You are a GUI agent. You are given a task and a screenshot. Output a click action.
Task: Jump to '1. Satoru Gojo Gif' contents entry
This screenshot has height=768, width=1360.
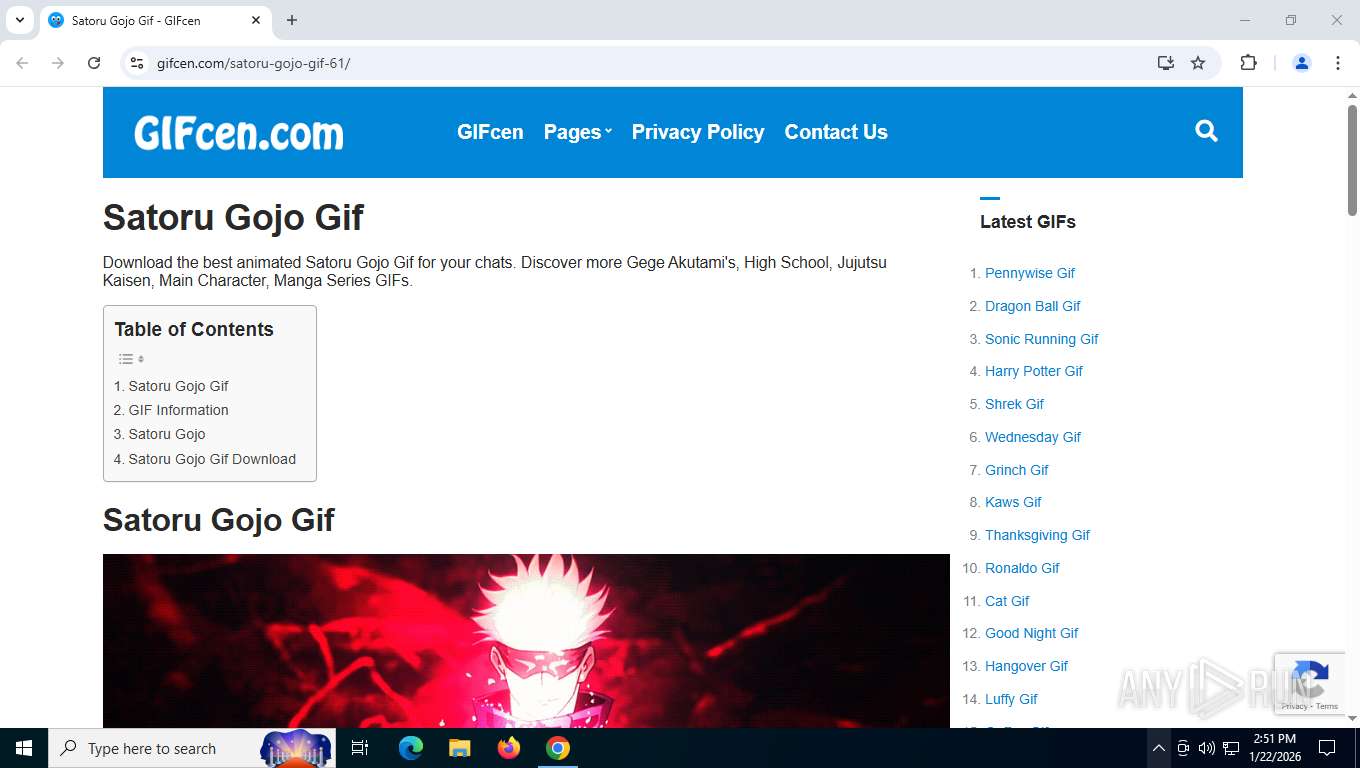pyautogui.click(x=171, y=386)
